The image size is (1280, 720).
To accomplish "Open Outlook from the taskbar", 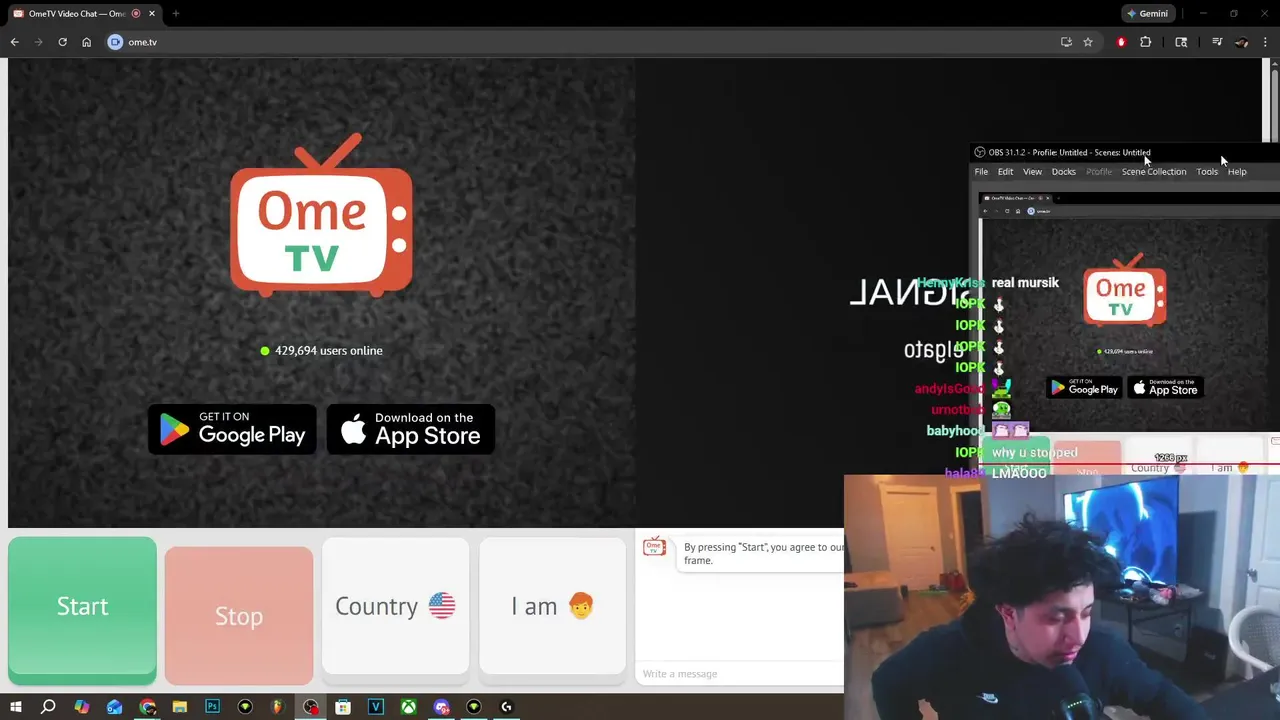I will pyautogui.click(x=115, y=707).
